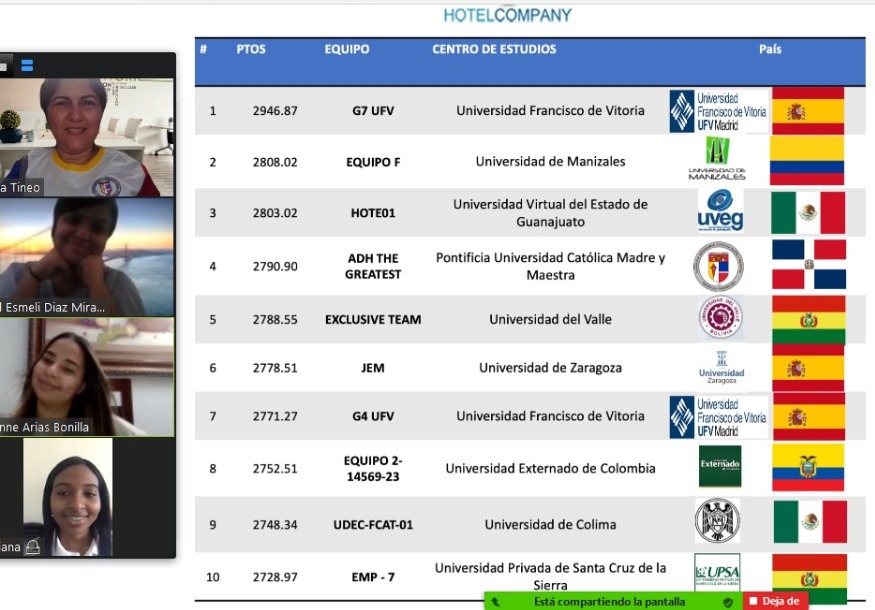Click the Pontificia Universidad Católica round crest logo
Image resolution: width=875 pixels, height=610 pixels.
click(x=718, y=266)
